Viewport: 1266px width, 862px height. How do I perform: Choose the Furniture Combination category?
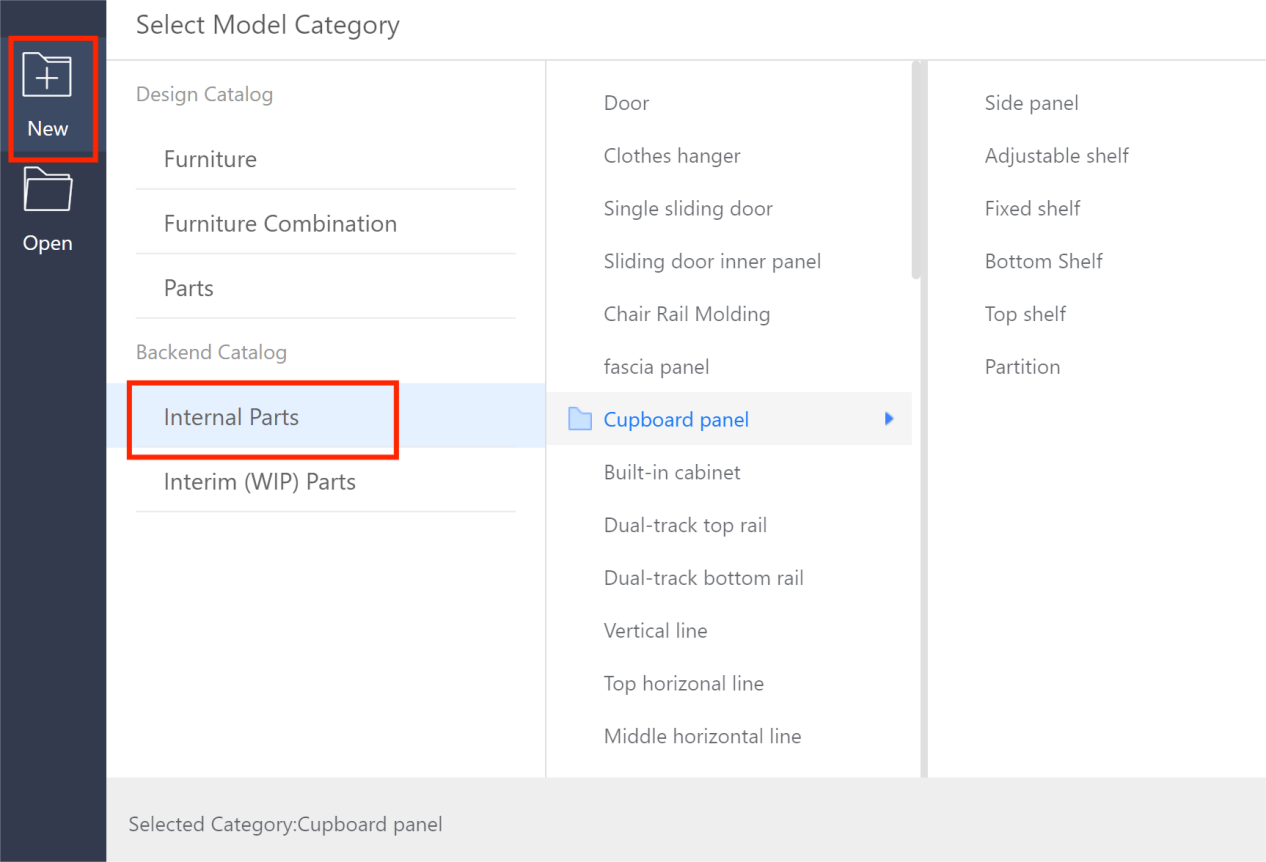tap(280, 224)
